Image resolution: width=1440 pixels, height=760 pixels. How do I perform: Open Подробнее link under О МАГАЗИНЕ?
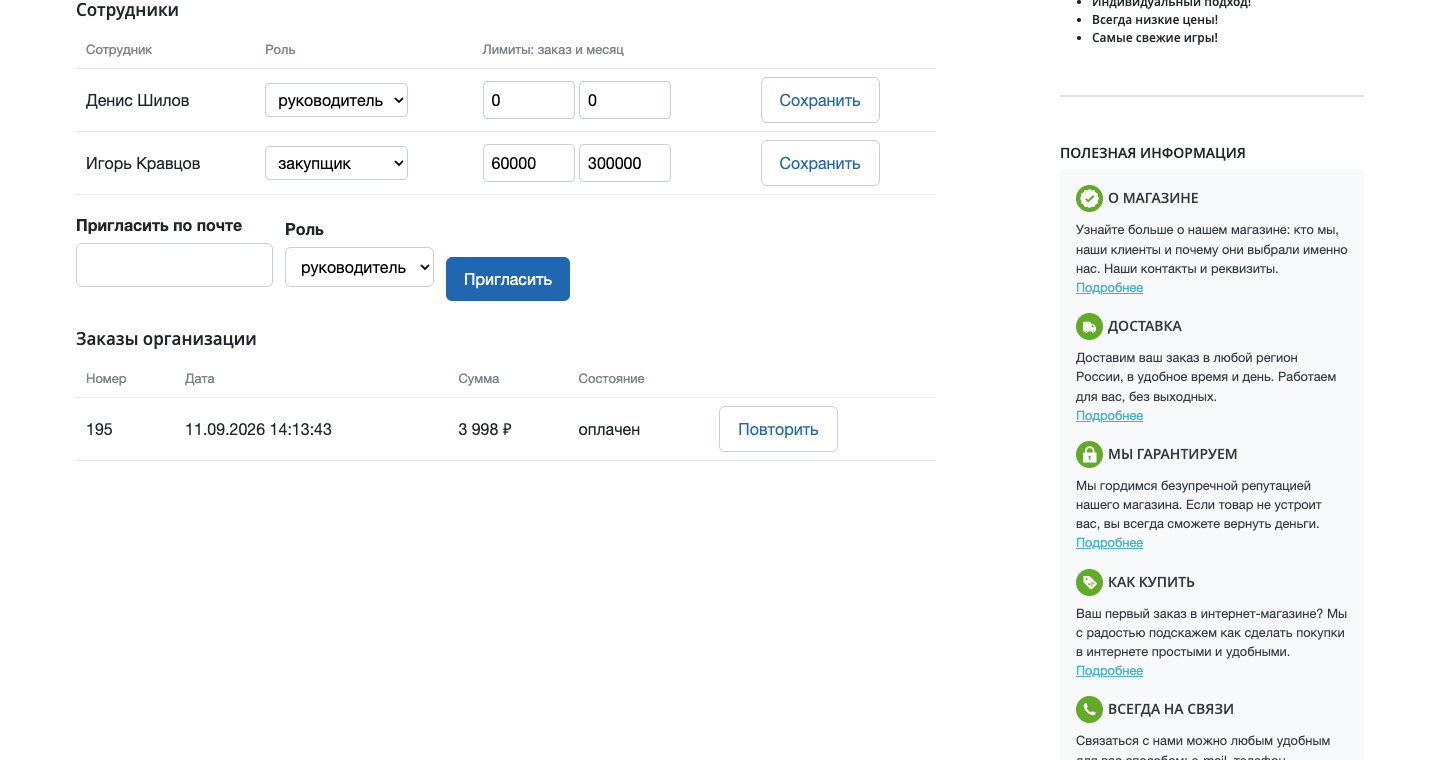(1109, 288)
